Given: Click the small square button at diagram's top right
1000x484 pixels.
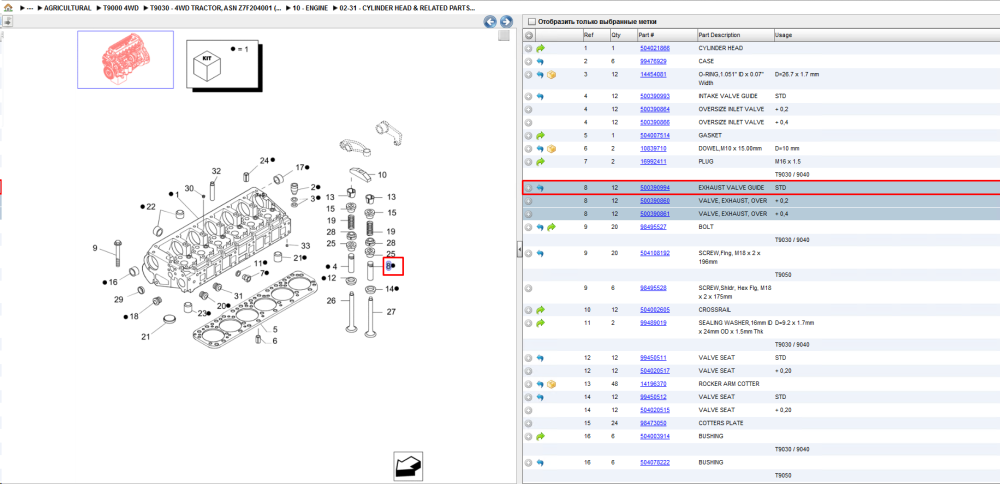Looking at the screenshot, I should (x=504, y=36).
